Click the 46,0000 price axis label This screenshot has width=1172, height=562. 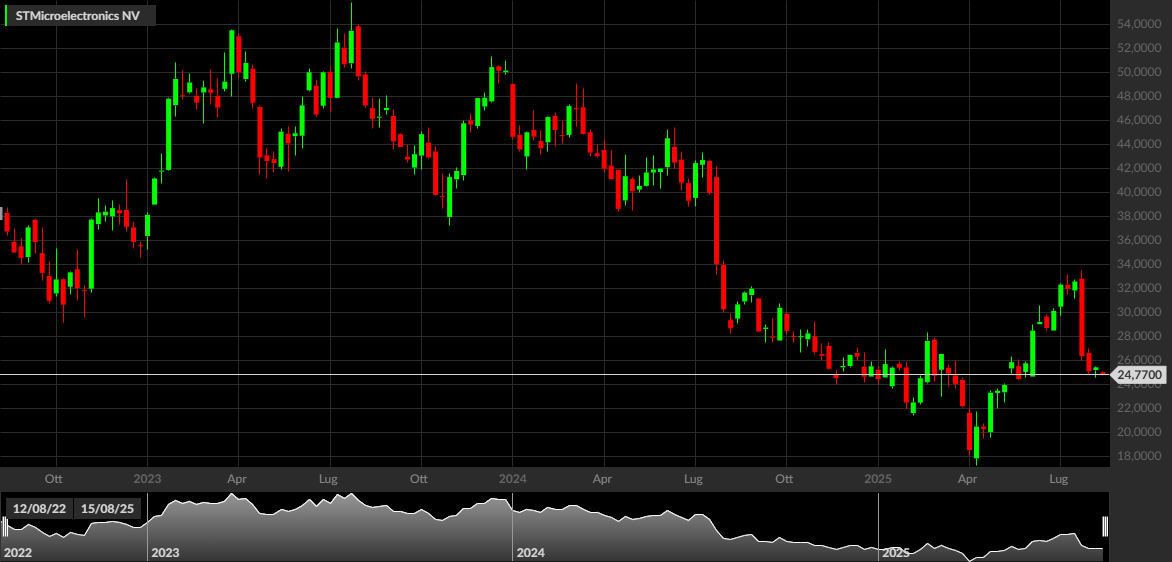coord(1139,120)
